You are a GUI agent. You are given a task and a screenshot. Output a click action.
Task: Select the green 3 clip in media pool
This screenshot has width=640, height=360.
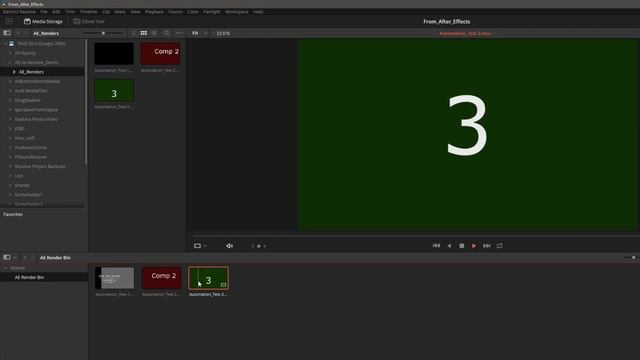tap(209, 278)
